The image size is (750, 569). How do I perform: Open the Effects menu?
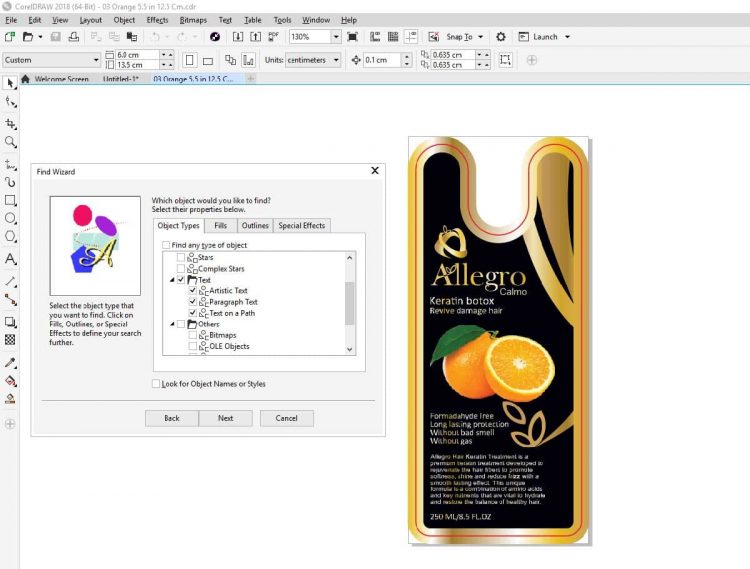[157, 20]
